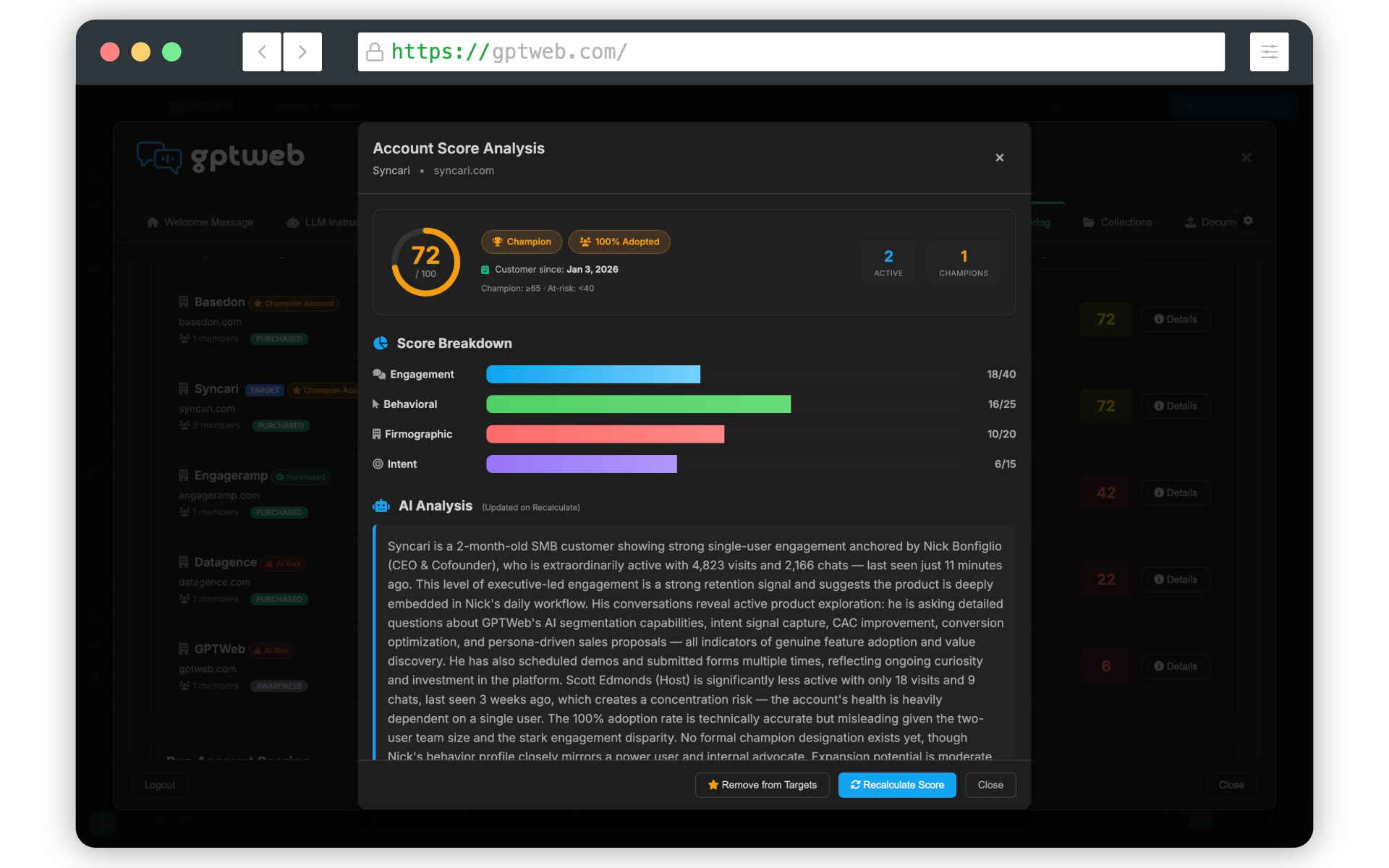Click the blue Engagement score bar
The image size is (1389, 868).
[593, 374]
